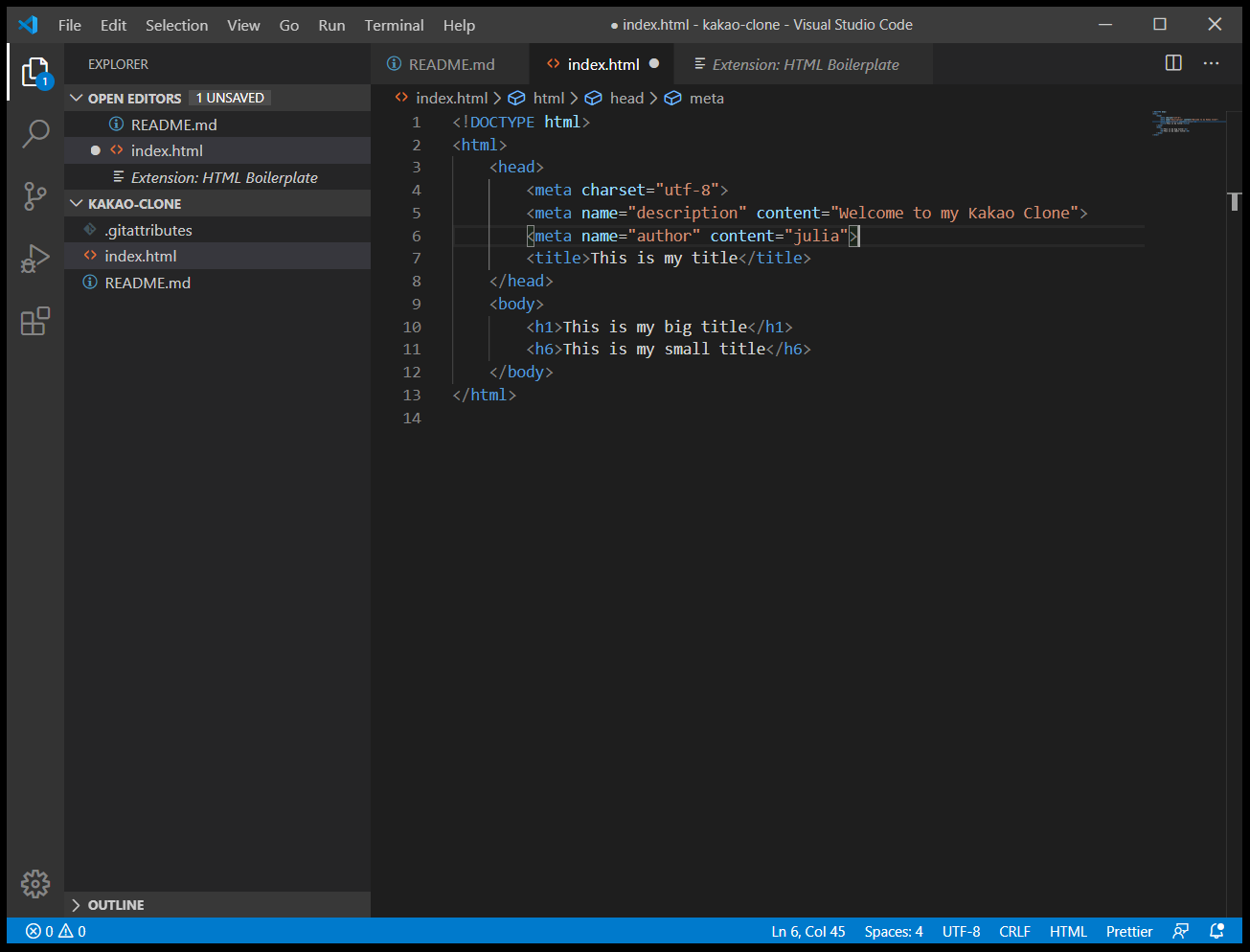The height and width of the screenshot is (952, 1250).
Task: Click the meta symbol icon in breadcrumb
Action: click(x=672, y=98)
